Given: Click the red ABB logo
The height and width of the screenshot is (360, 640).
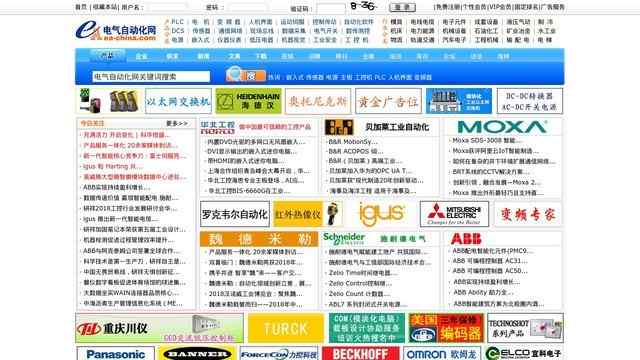Looking at the screenshot, I should pyautogui.click(x=466, y=238).
